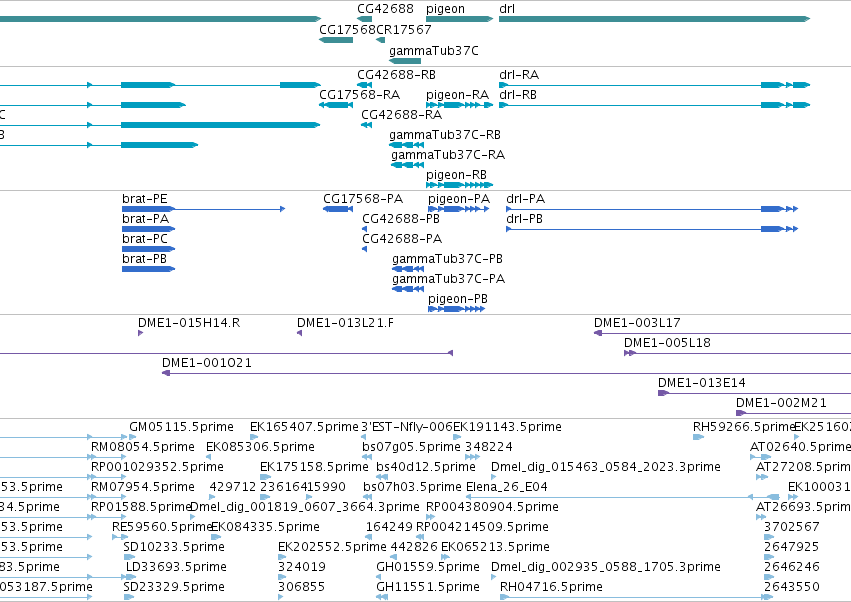Screen dimensions: 851x602
Task: Select the CG42688 gene label
Action: (385, 9)
